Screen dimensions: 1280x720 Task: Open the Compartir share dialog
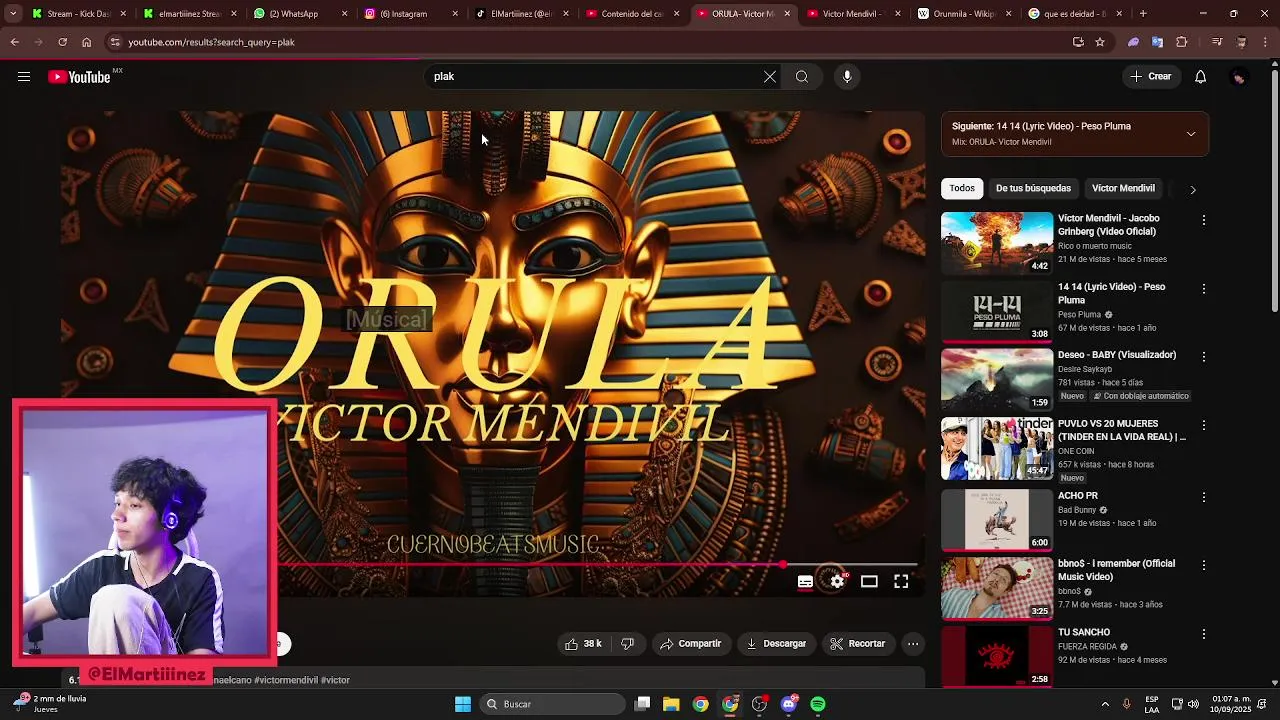pos(690,644)
